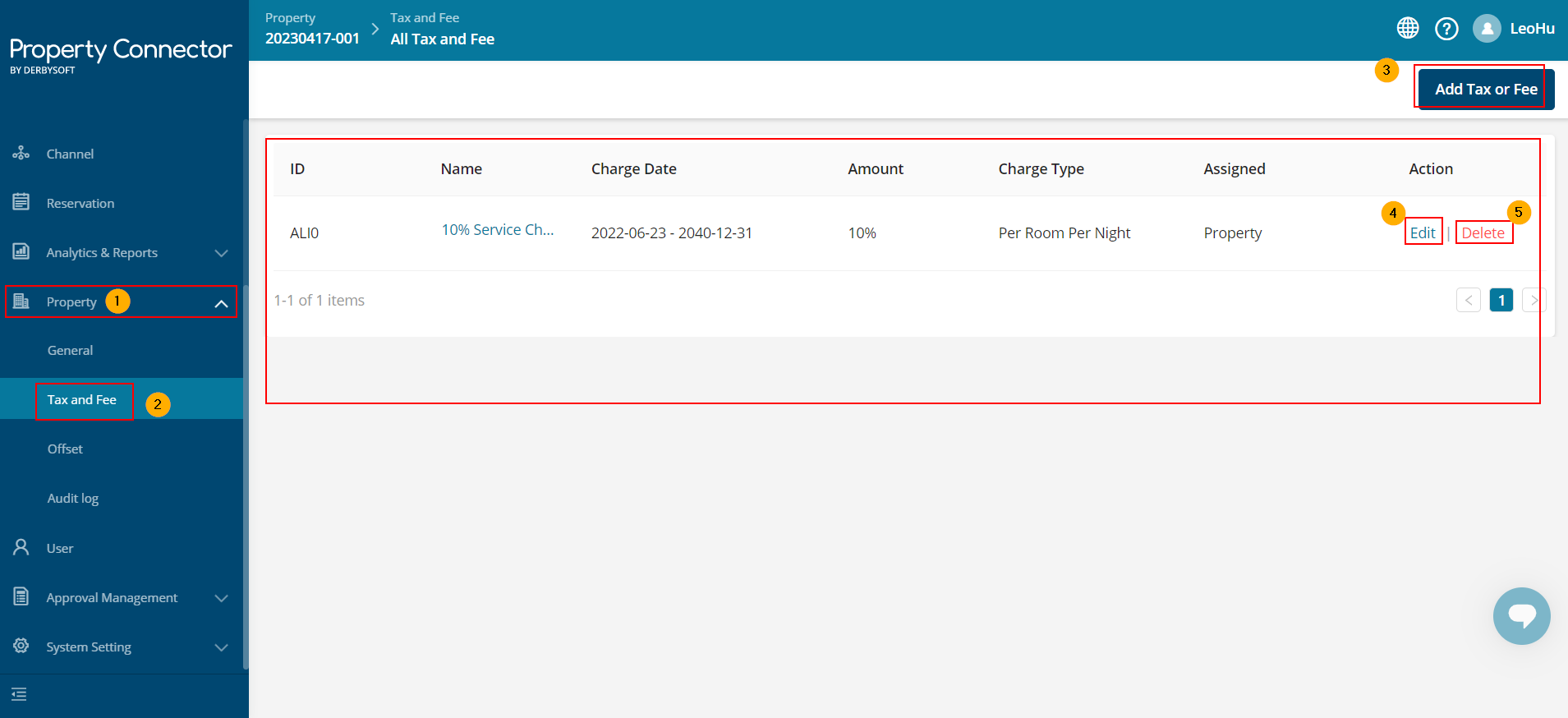This screenshot has width=1568, height=718.
Task: Click the ID column header
Action: [x=297, y=168]
